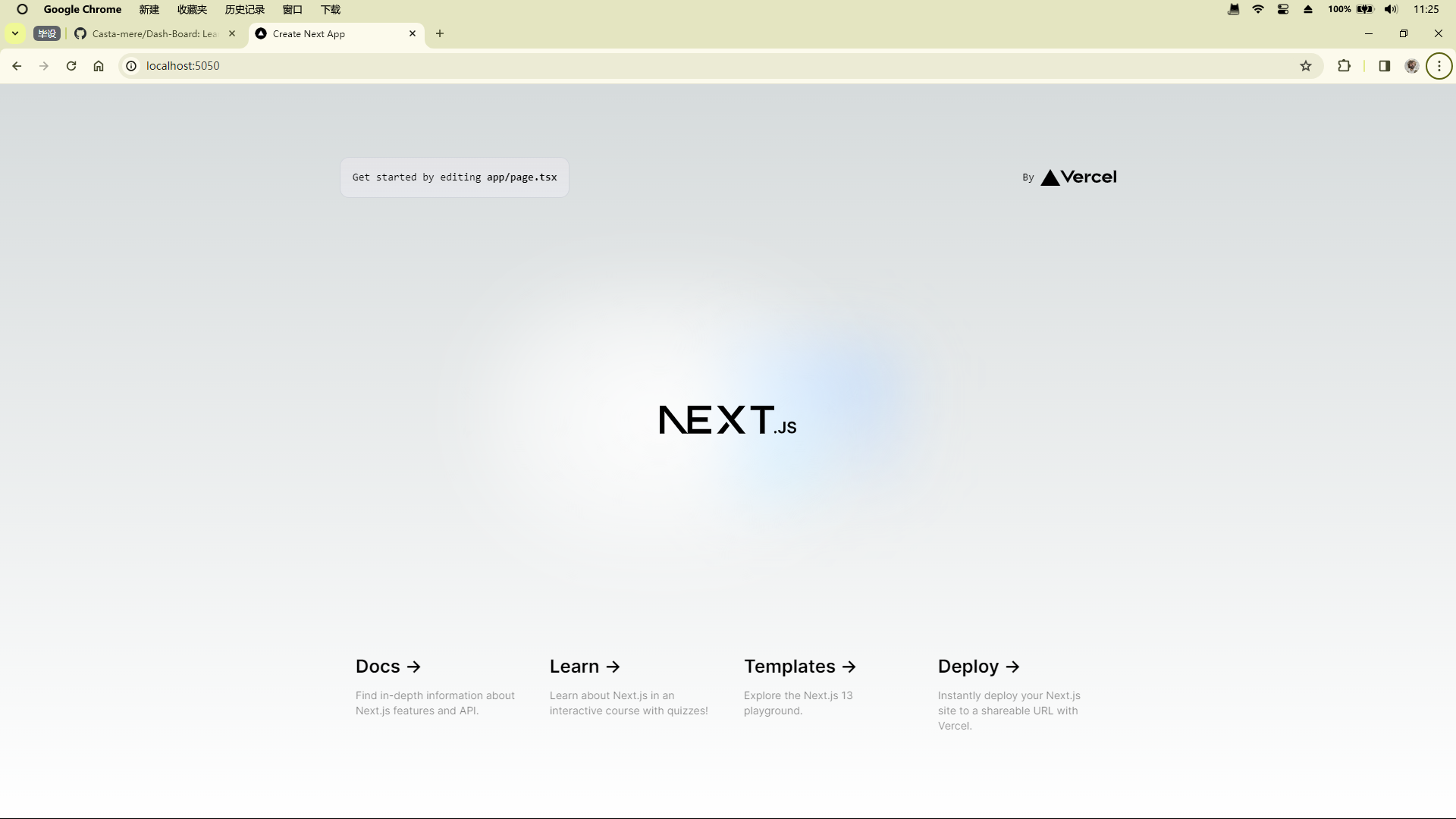Minimize the Chrome window
Viewport: 1456px width, 819px height.
1369,33
